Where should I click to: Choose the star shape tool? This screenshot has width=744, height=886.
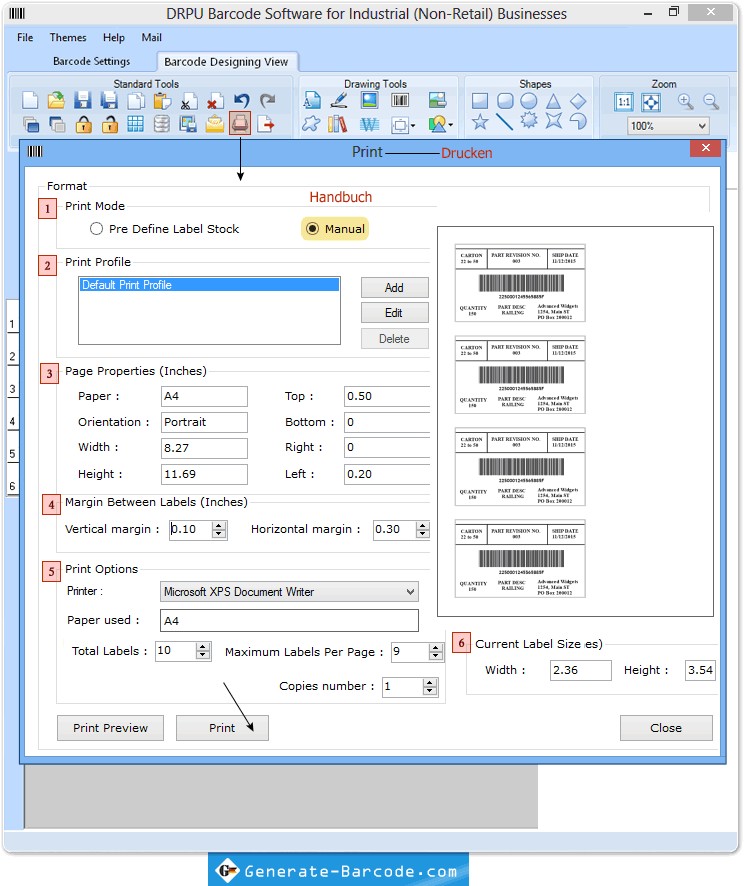pyautogui.click(x=480, y=121)
